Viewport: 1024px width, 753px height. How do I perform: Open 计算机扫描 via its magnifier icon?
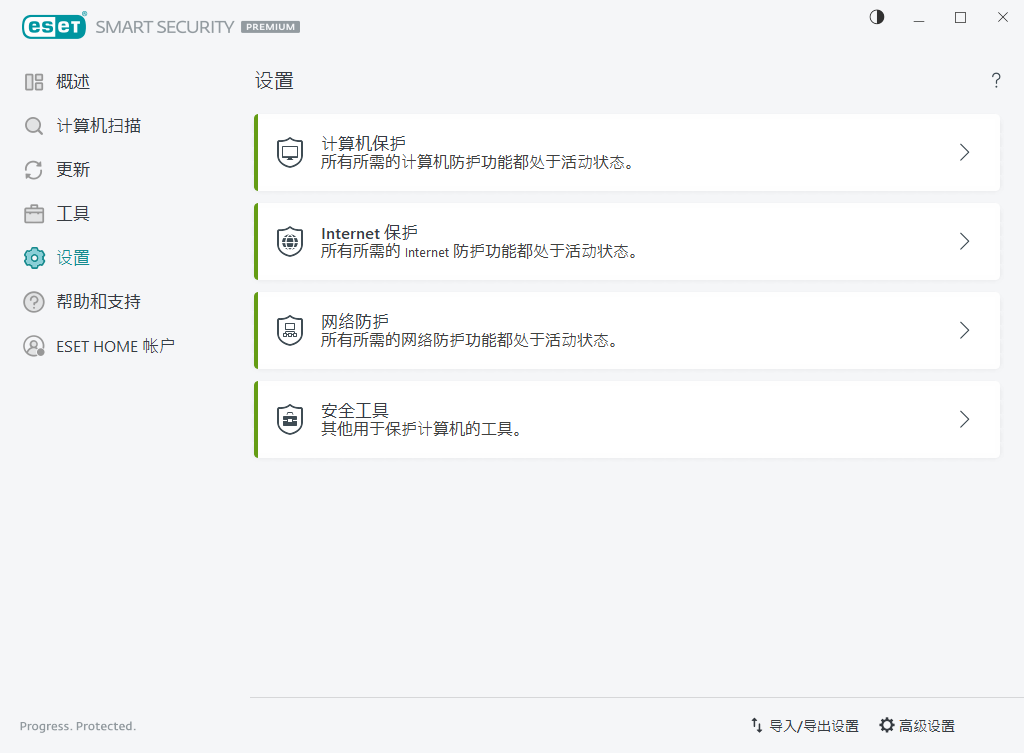point(31,125)
